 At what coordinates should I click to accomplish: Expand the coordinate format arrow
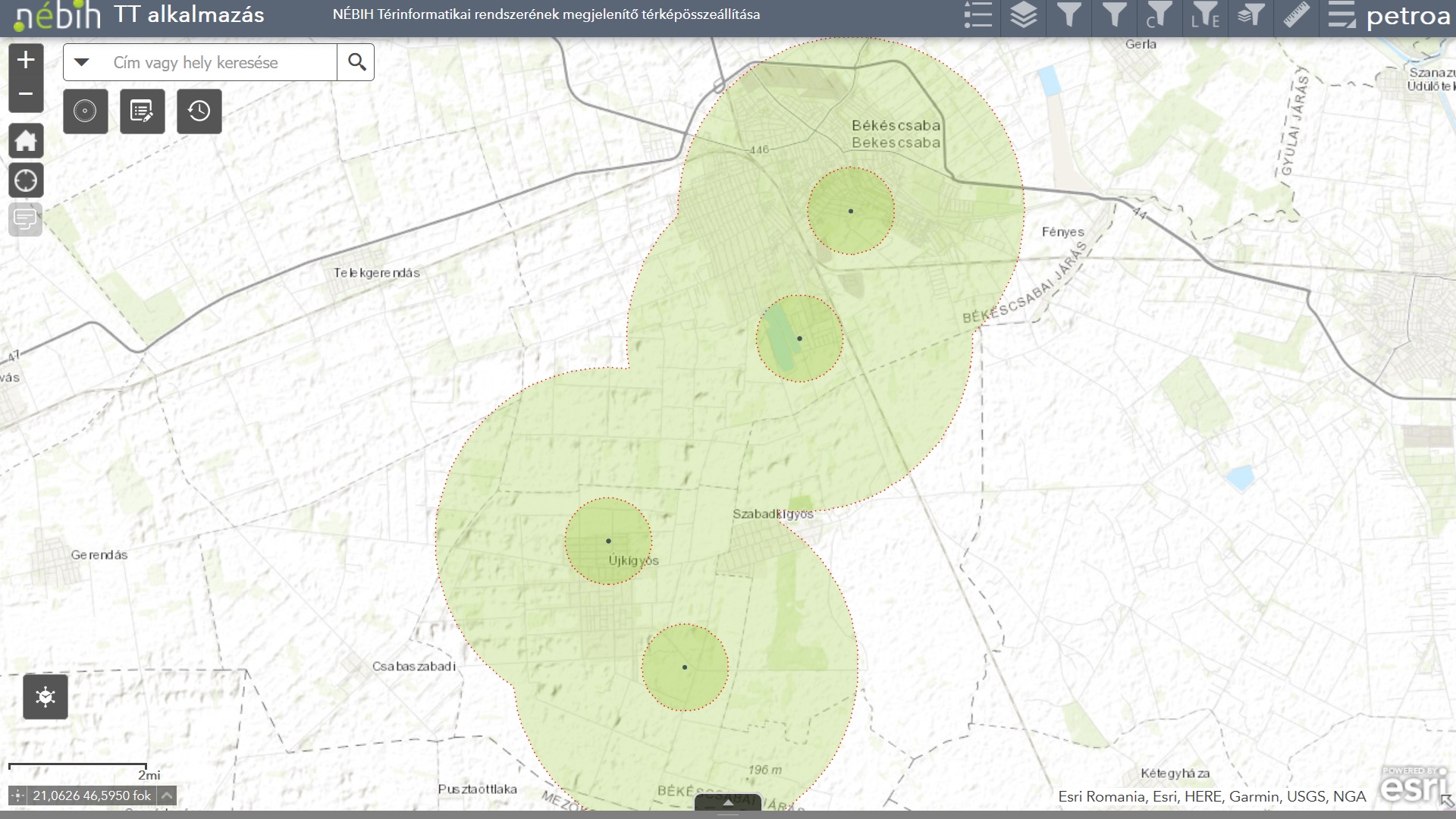point(167,795)
